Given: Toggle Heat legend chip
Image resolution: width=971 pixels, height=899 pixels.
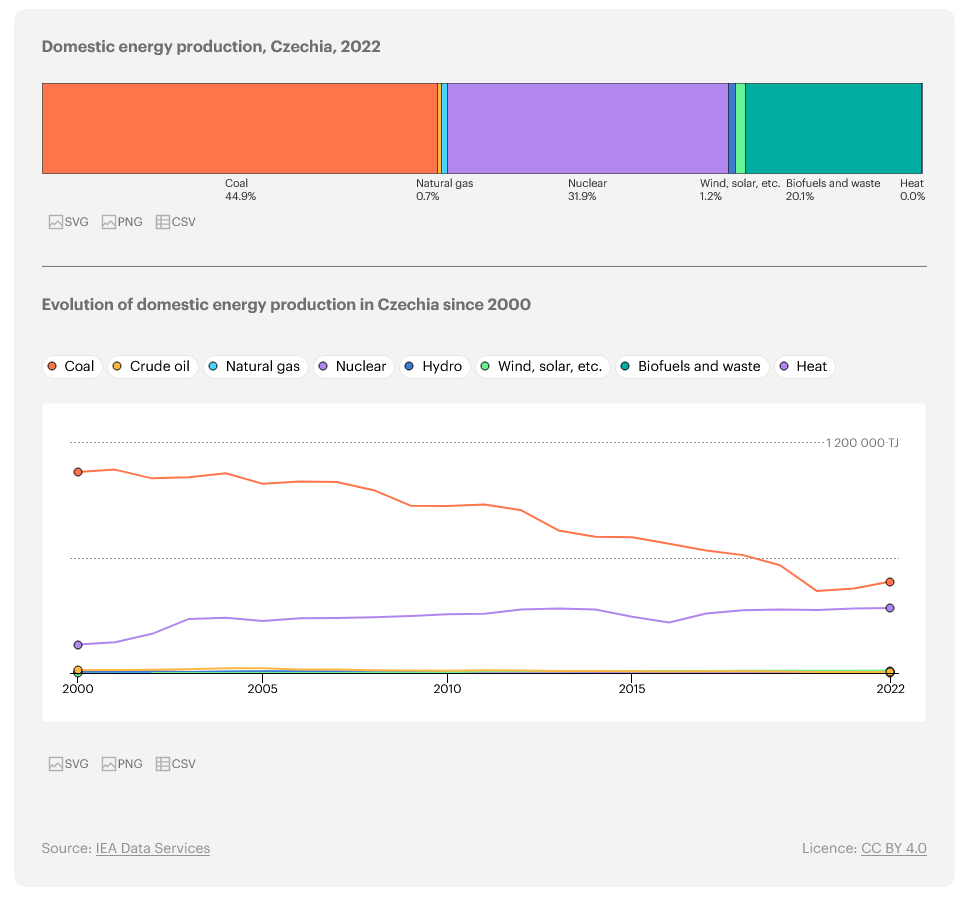Looking at the screenshot, I should pos(804,367).
